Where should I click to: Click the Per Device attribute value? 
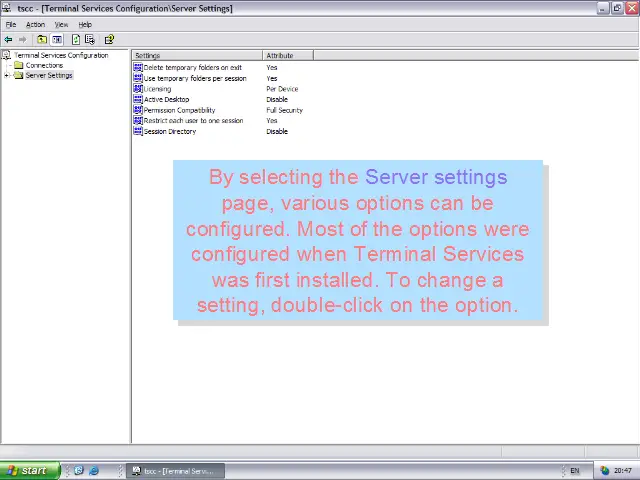coord(282,89)
